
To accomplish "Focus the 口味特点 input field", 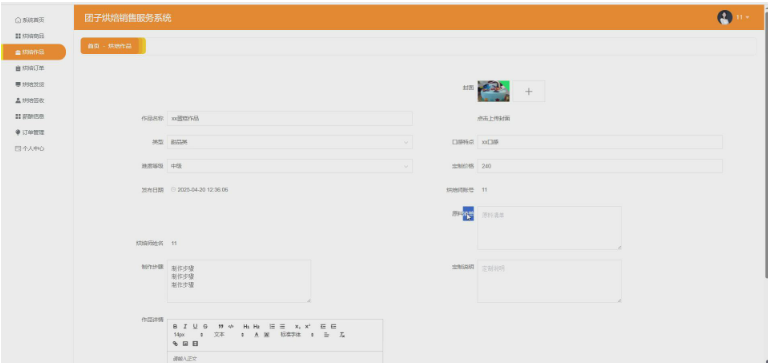I will click(x=600, y=142).
